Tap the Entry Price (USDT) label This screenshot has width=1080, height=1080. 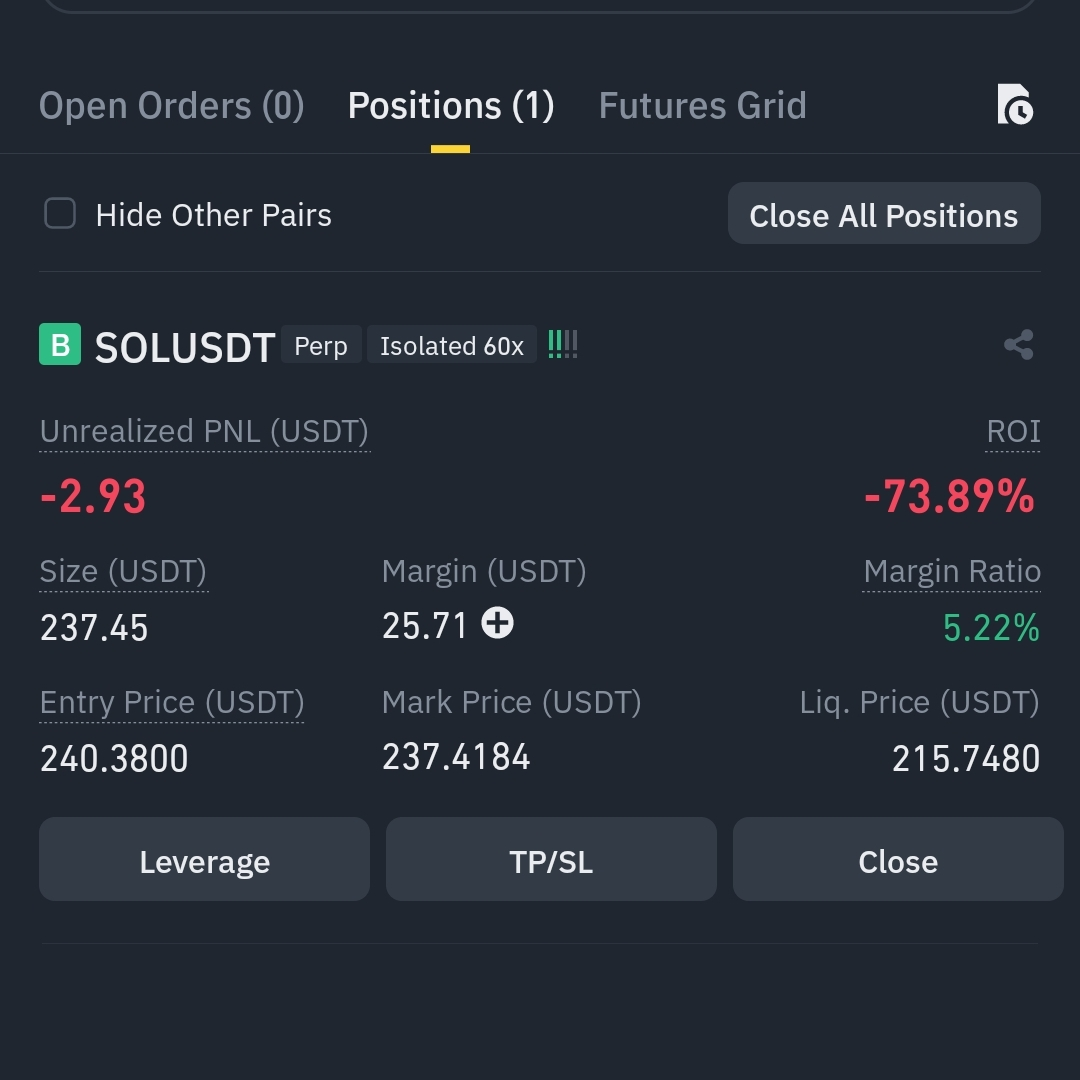pyautogui.click(x=172, y=703)
